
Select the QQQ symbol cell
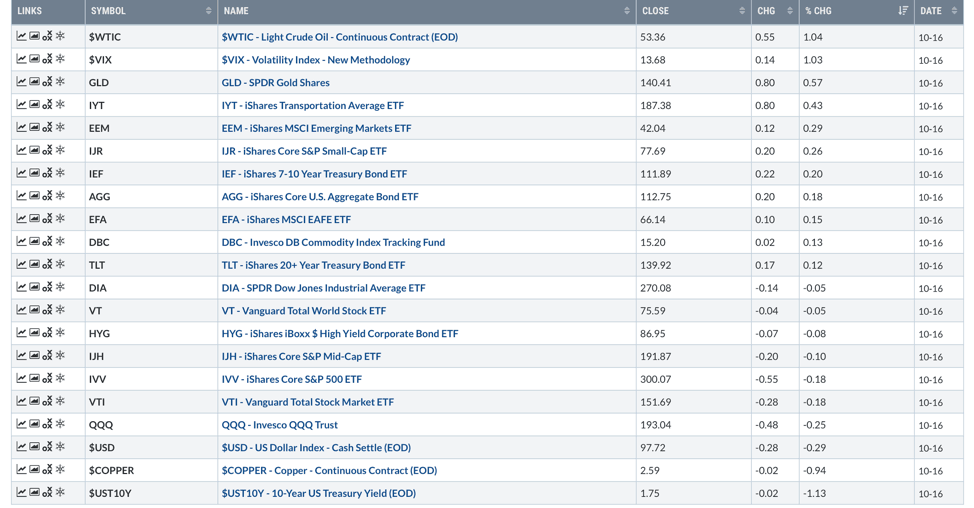click(152, 425)
